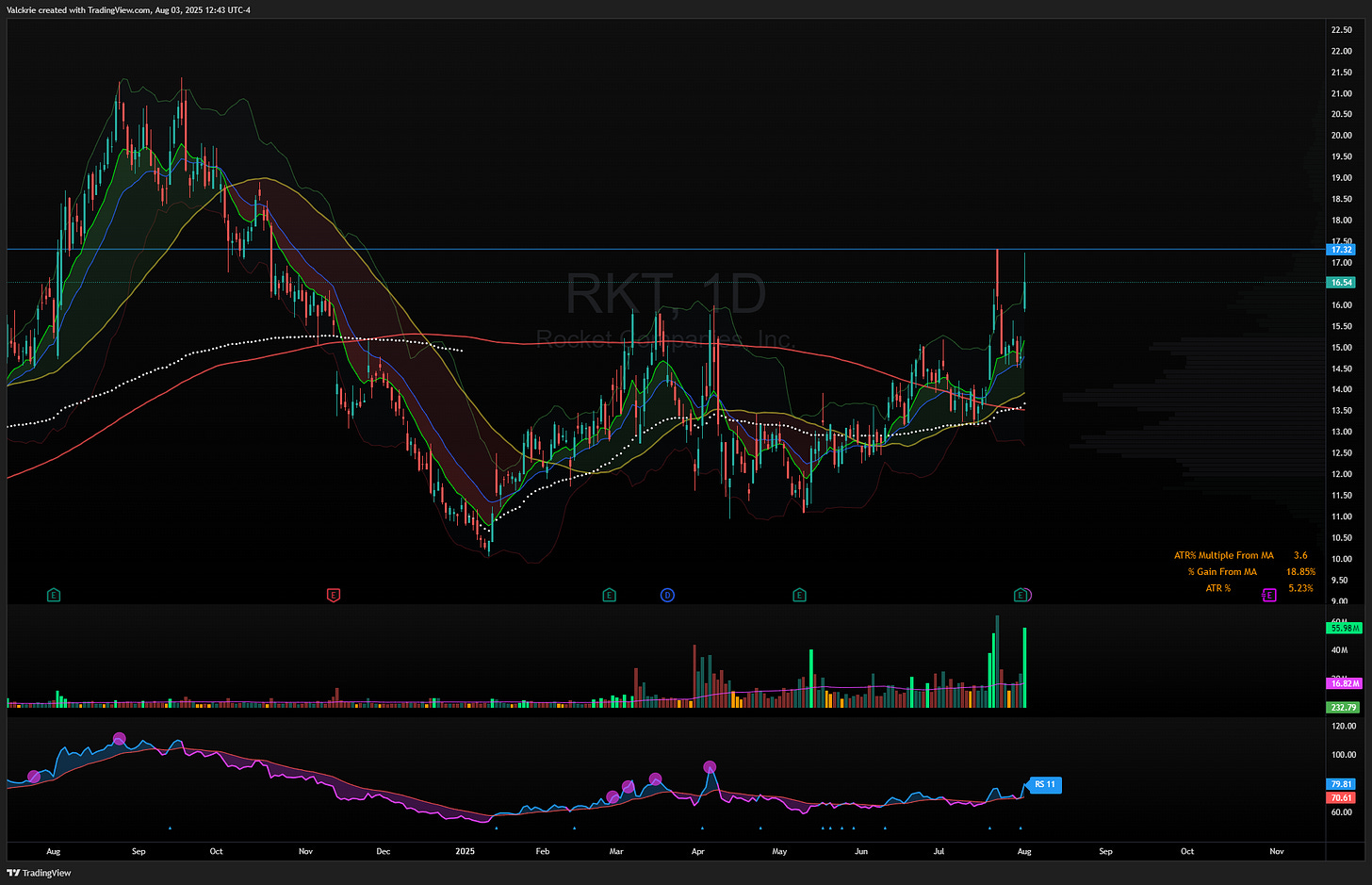Click the 18.85% gain value

pyautogui.click(x=1300, y=571)
